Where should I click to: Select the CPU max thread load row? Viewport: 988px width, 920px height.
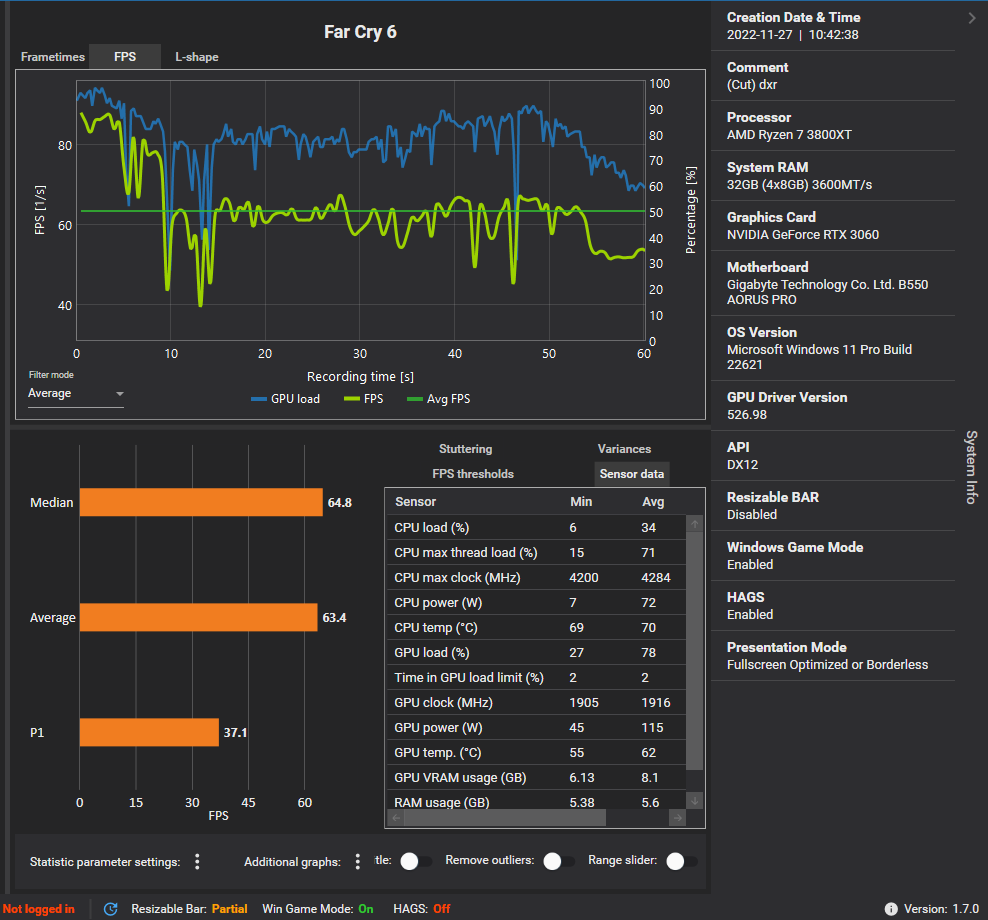536,553
